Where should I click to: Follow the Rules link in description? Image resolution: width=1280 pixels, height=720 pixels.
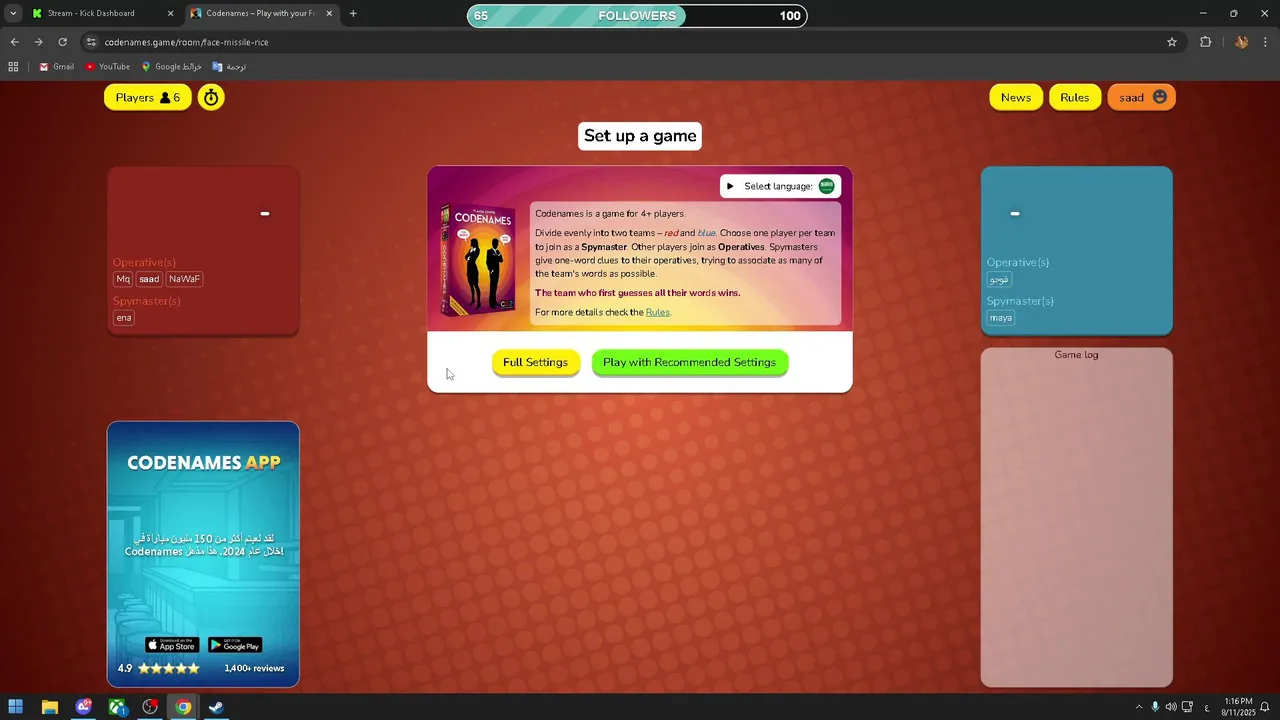[658, 312]
